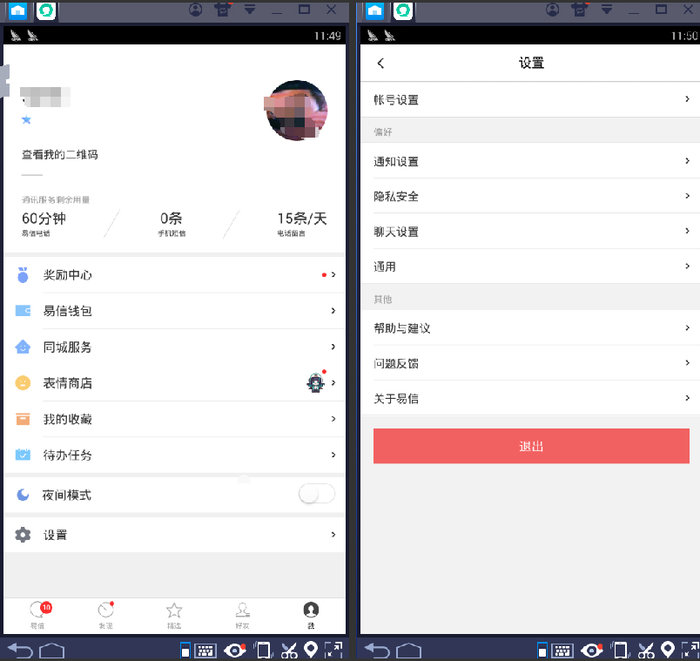The width and height of the screenshot is (700, 661).
Task: Click shake device icon in left emulator
Action: [262, 650]
